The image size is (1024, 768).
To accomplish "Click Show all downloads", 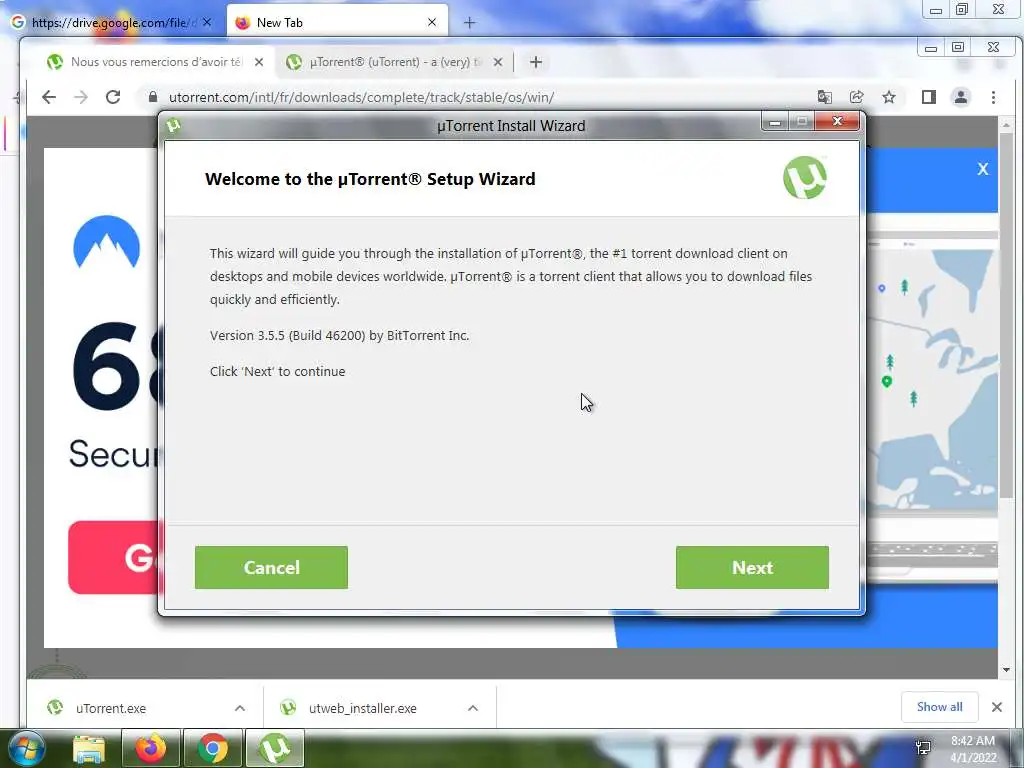I will [x=939, y=707].
